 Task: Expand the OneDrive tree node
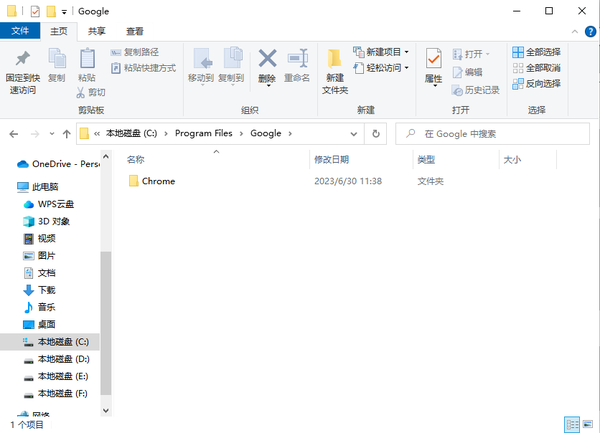point(9,163)
